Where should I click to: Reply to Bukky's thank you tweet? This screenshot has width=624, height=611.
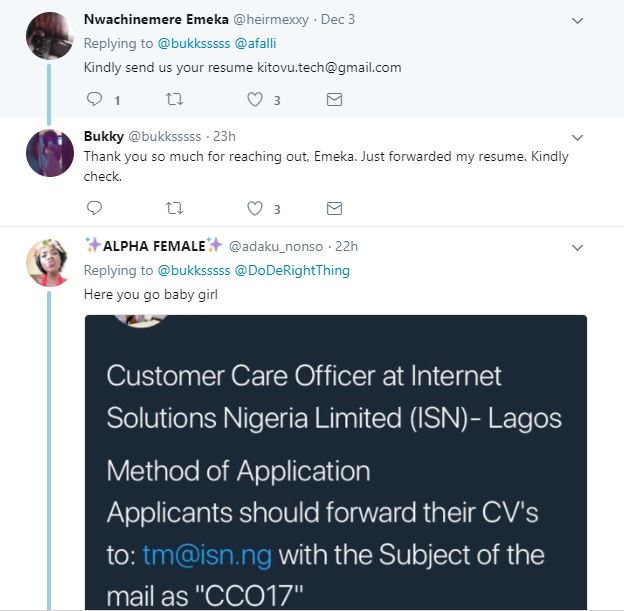coord(95,208)
